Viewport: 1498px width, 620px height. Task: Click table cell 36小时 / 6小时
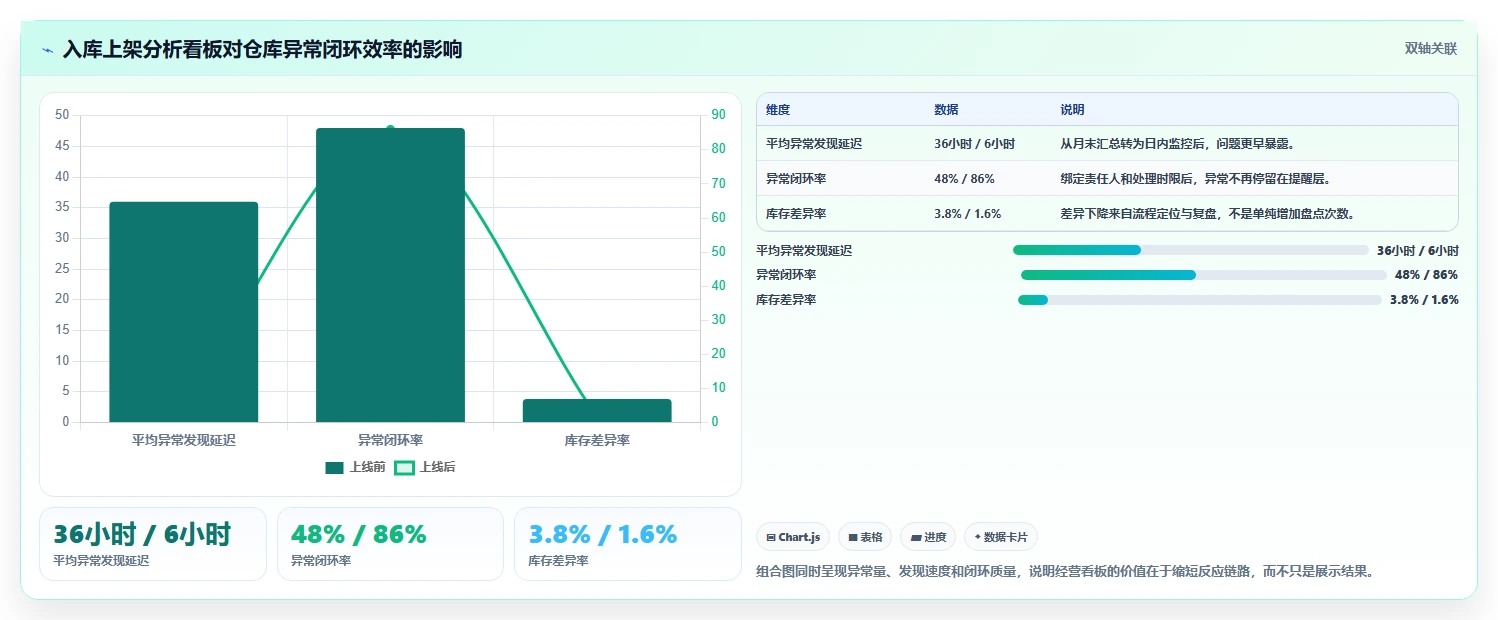[974, 144]
